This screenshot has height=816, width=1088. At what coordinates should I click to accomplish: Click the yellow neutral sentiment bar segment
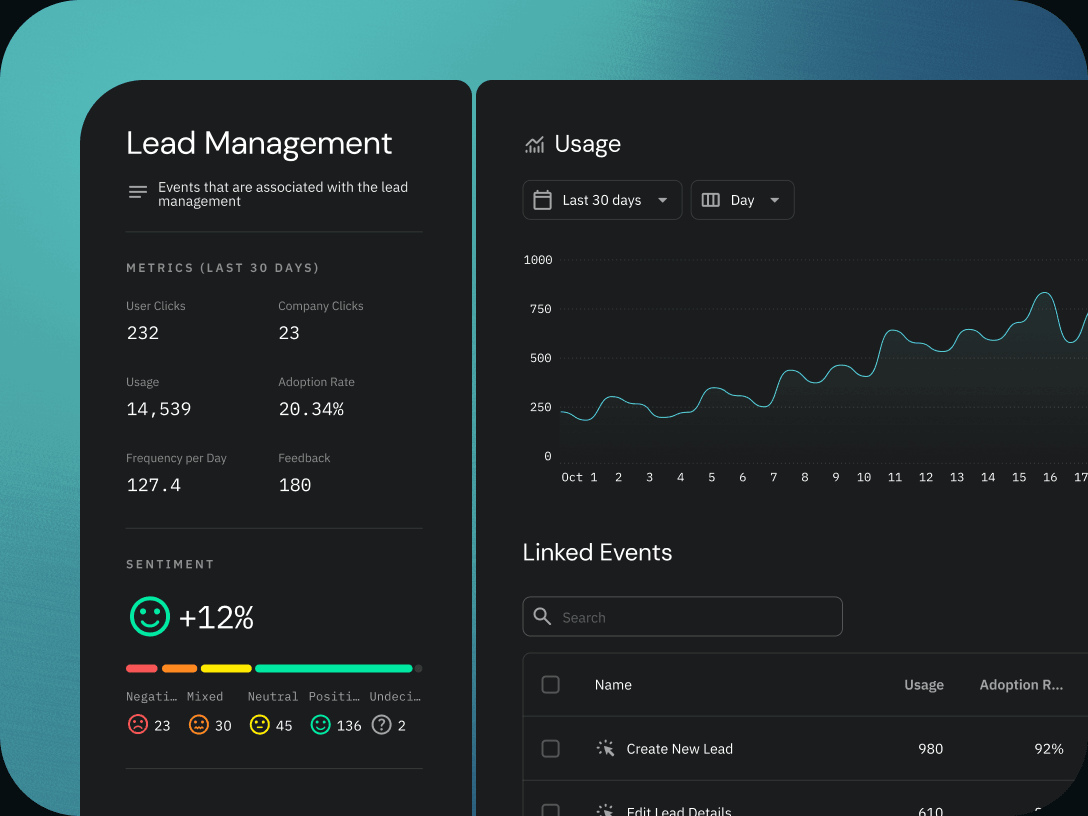coord(226,668)
